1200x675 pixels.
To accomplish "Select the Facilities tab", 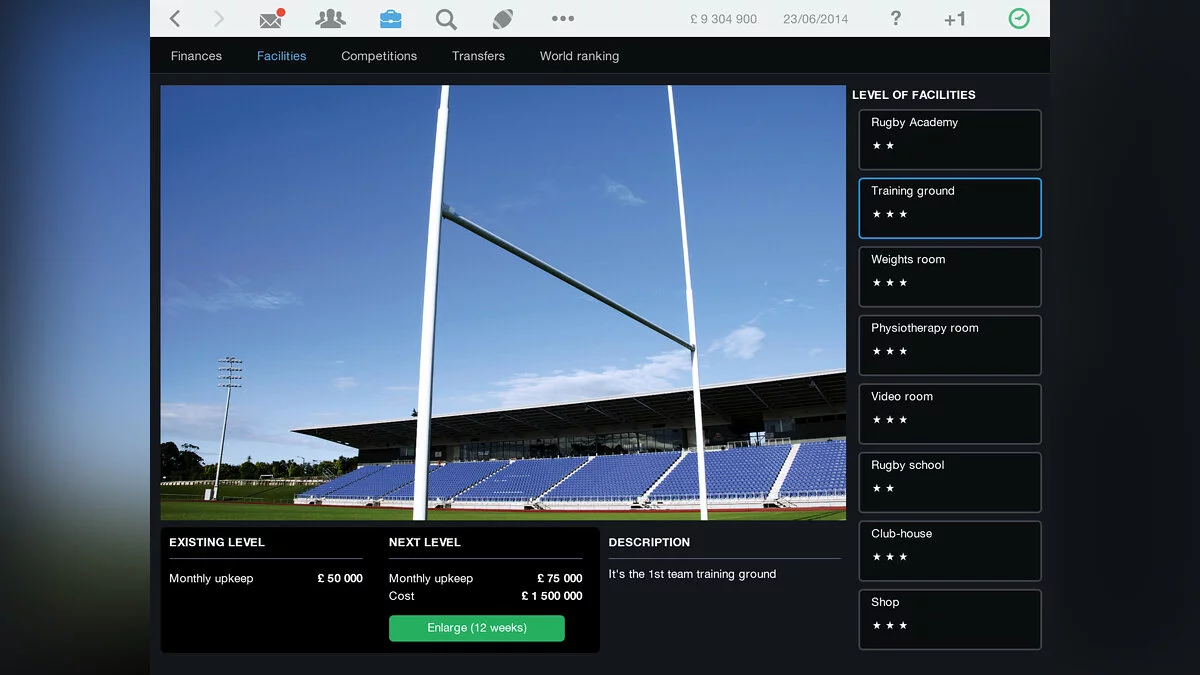I will (282, 56).
